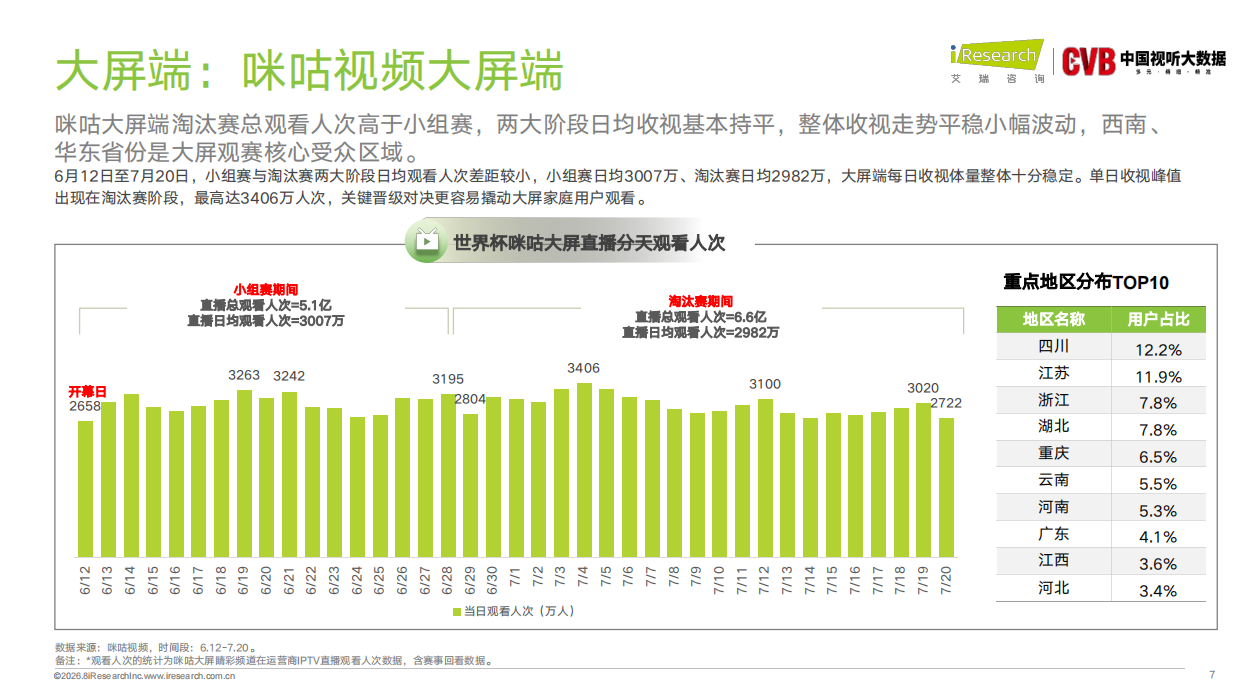This screenshot has width=1240, height=697.
Task: Click text 直播日均观看人次=2982万
Action: click(x=701, y=333)
